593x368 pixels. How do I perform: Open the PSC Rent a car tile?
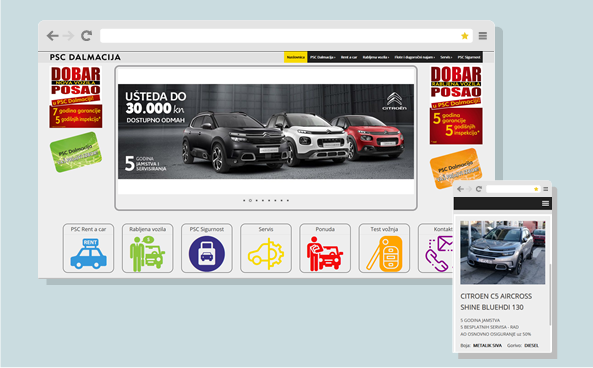tap(88, 248)
